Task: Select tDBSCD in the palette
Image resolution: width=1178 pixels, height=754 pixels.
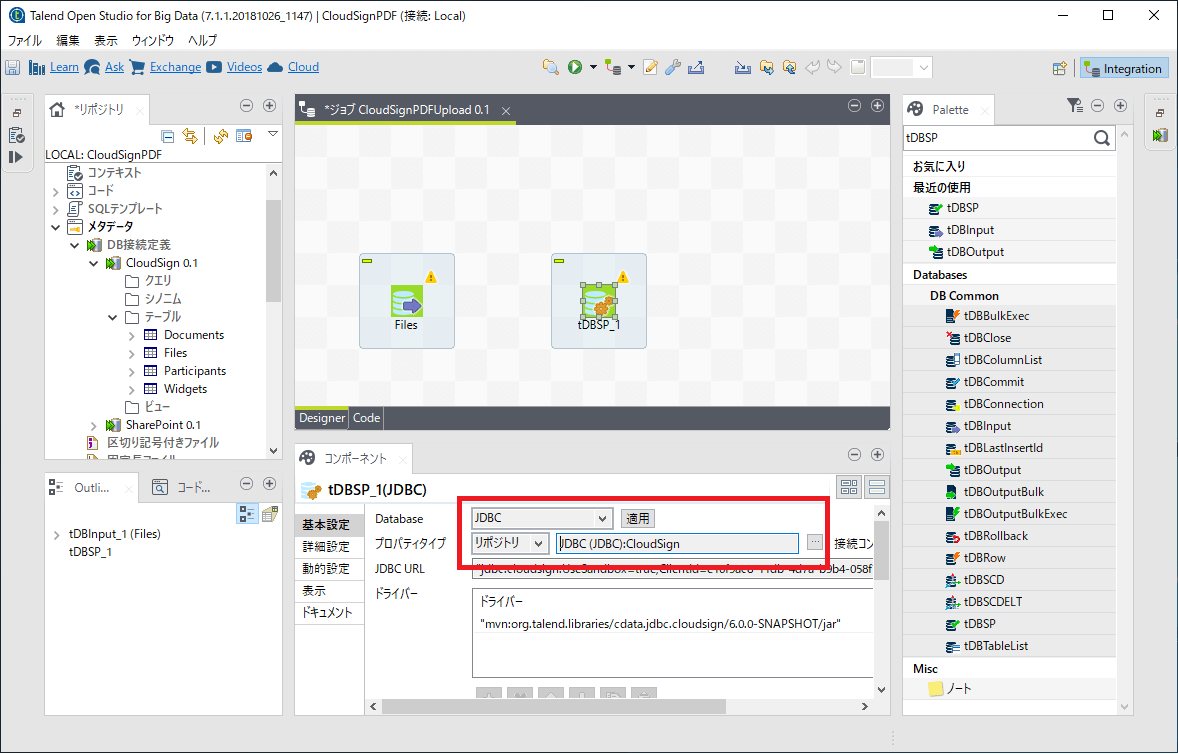Action: point(983,580)
